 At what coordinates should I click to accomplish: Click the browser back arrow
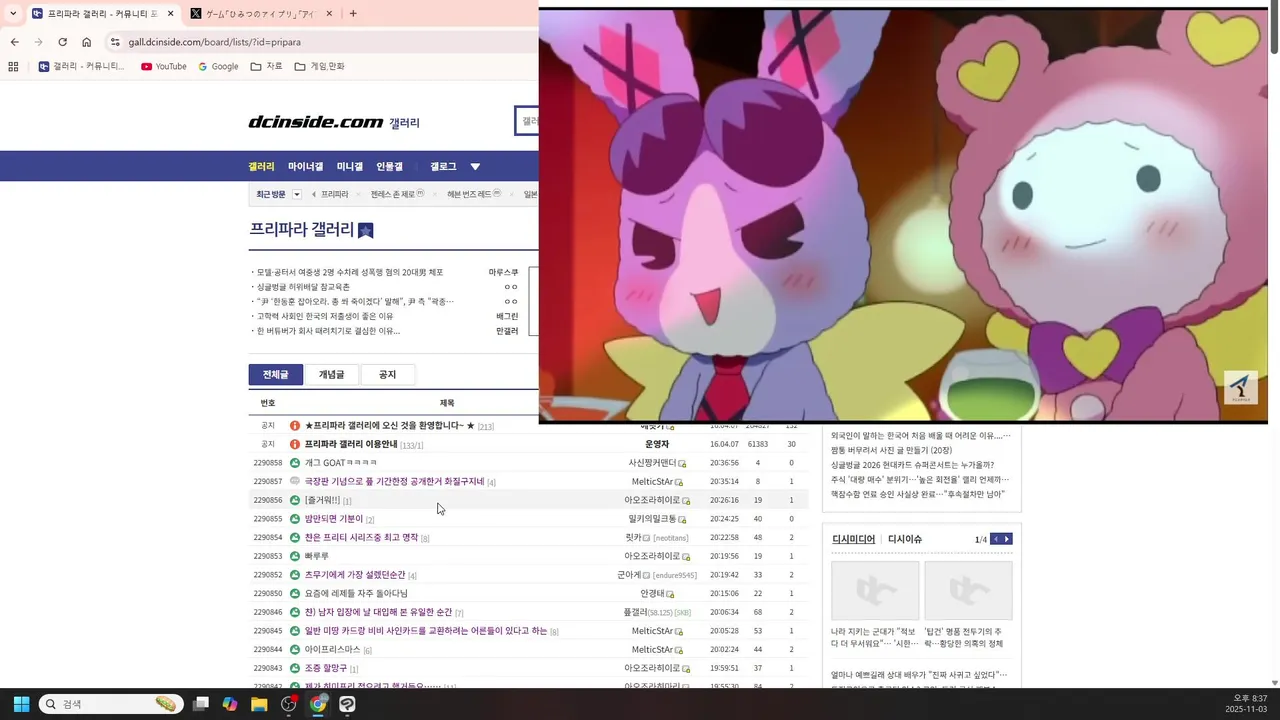tap(14, 42)
